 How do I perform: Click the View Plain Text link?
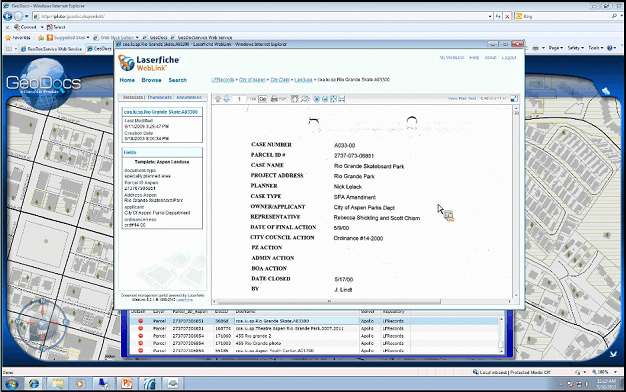tap(462, 98)
